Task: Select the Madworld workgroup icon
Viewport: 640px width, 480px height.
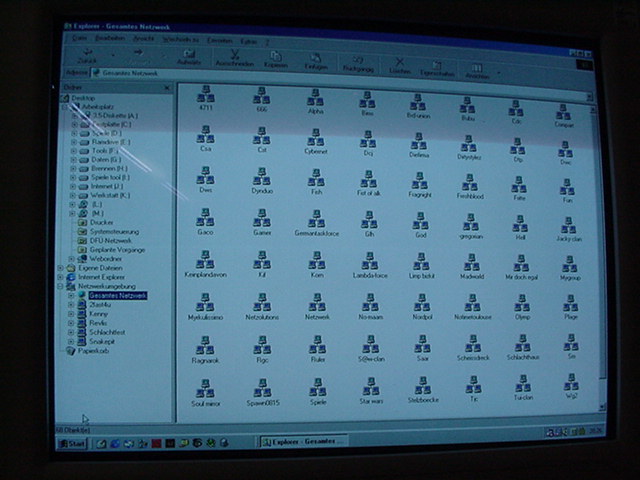Action: tap(472, 267)
